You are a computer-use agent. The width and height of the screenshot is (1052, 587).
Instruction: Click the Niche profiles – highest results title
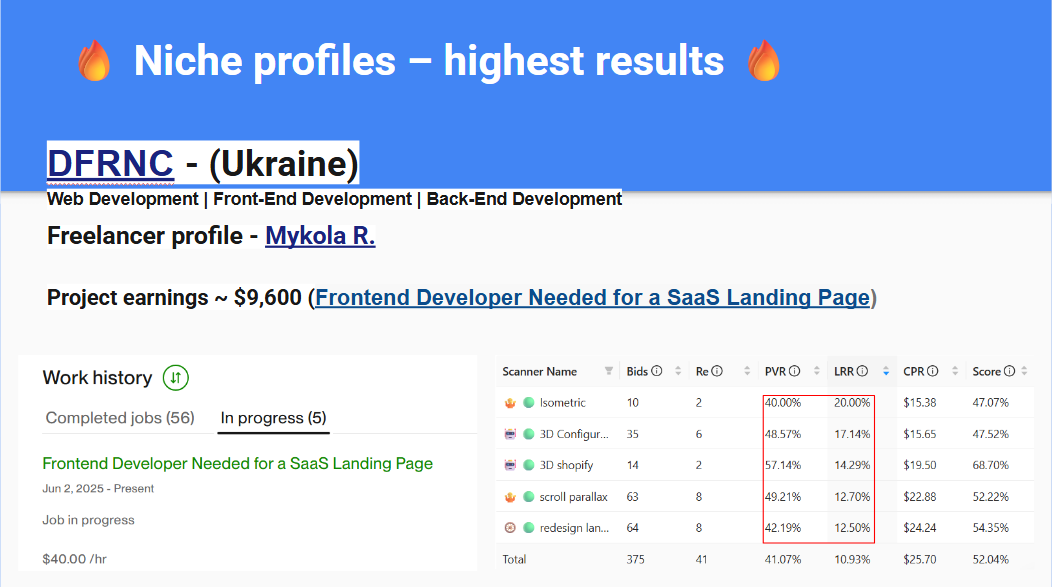(429, 60)
